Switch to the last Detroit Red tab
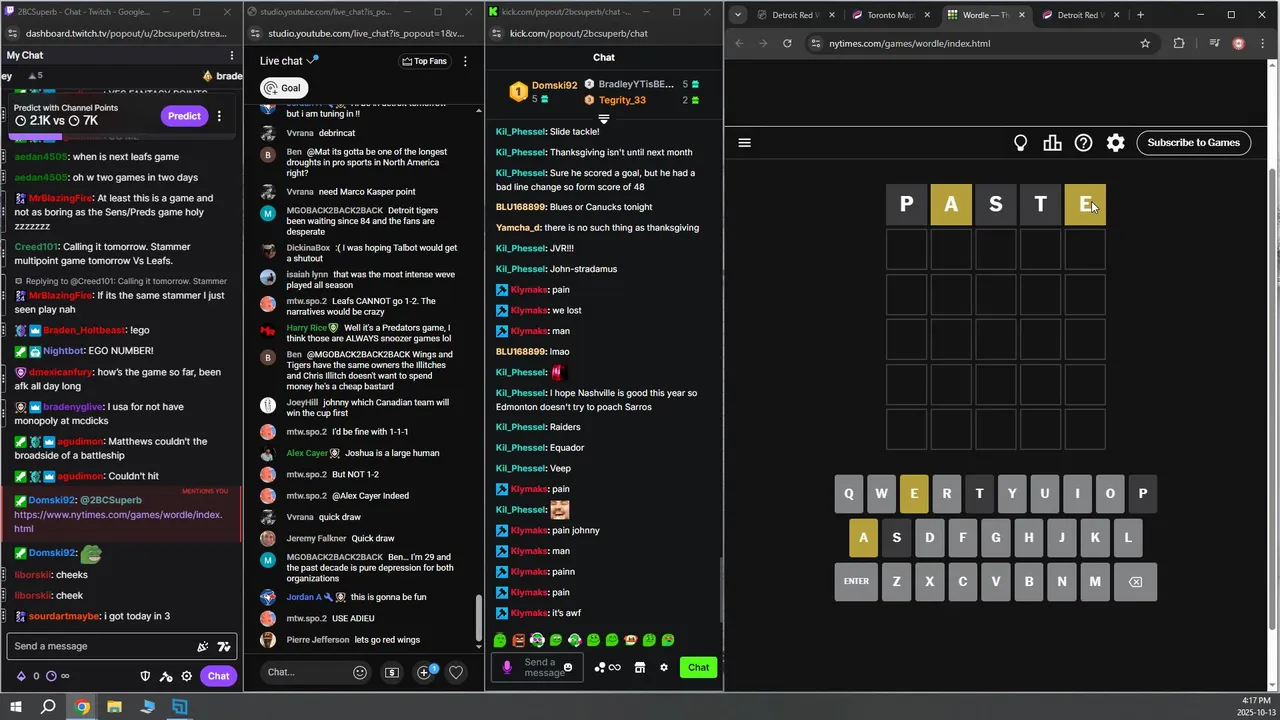 click(1081, 15)
